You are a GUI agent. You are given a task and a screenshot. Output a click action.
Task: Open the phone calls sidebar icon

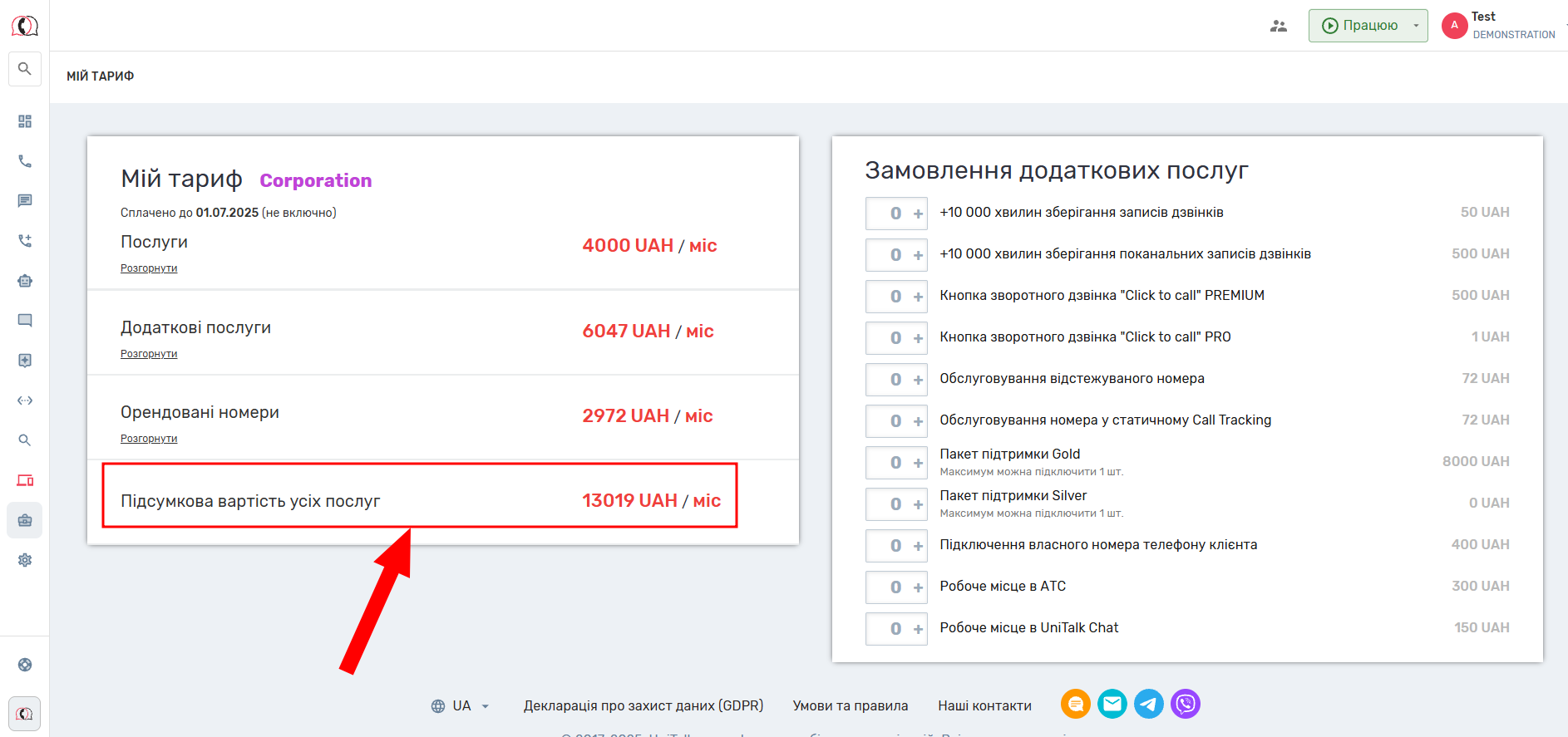(25, 161)
